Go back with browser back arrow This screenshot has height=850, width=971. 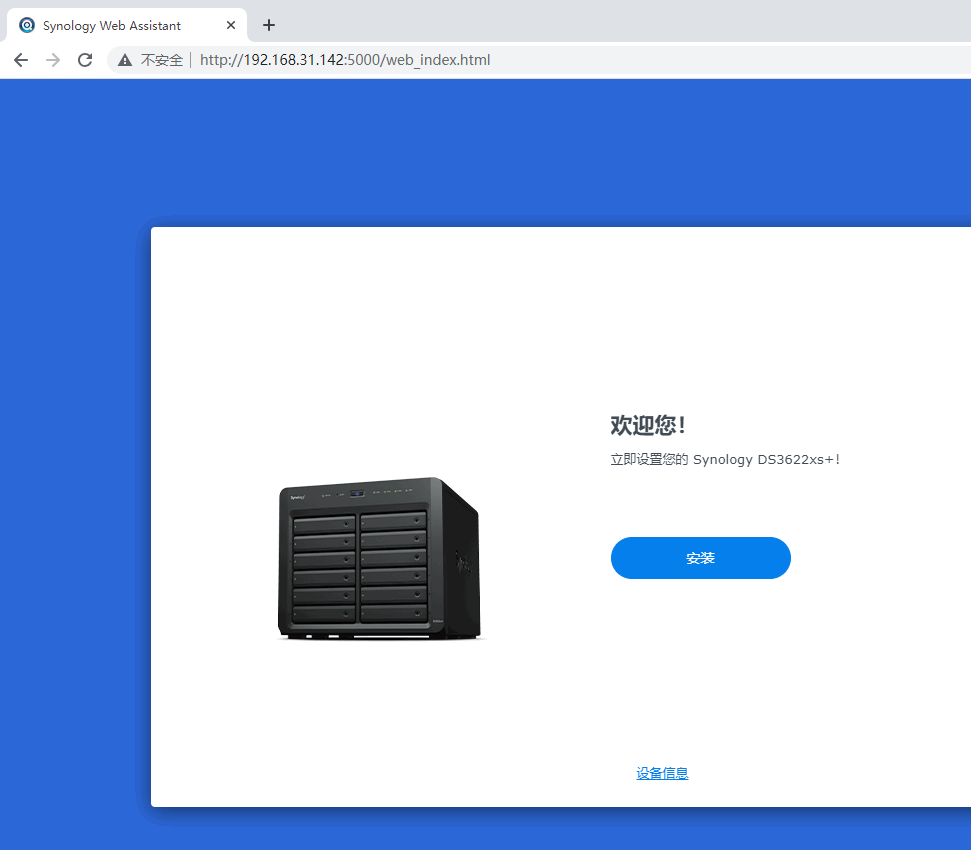coord(21,60)
